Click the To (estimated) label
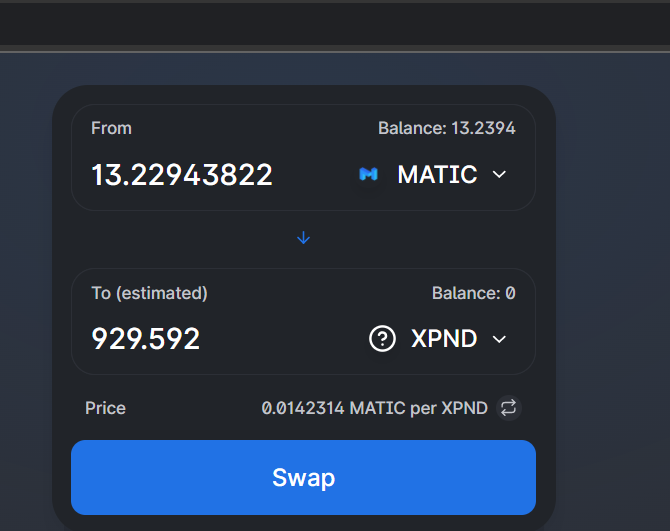Screen dimensions: 670x531 pyautogui.click(x=149, y=293)
